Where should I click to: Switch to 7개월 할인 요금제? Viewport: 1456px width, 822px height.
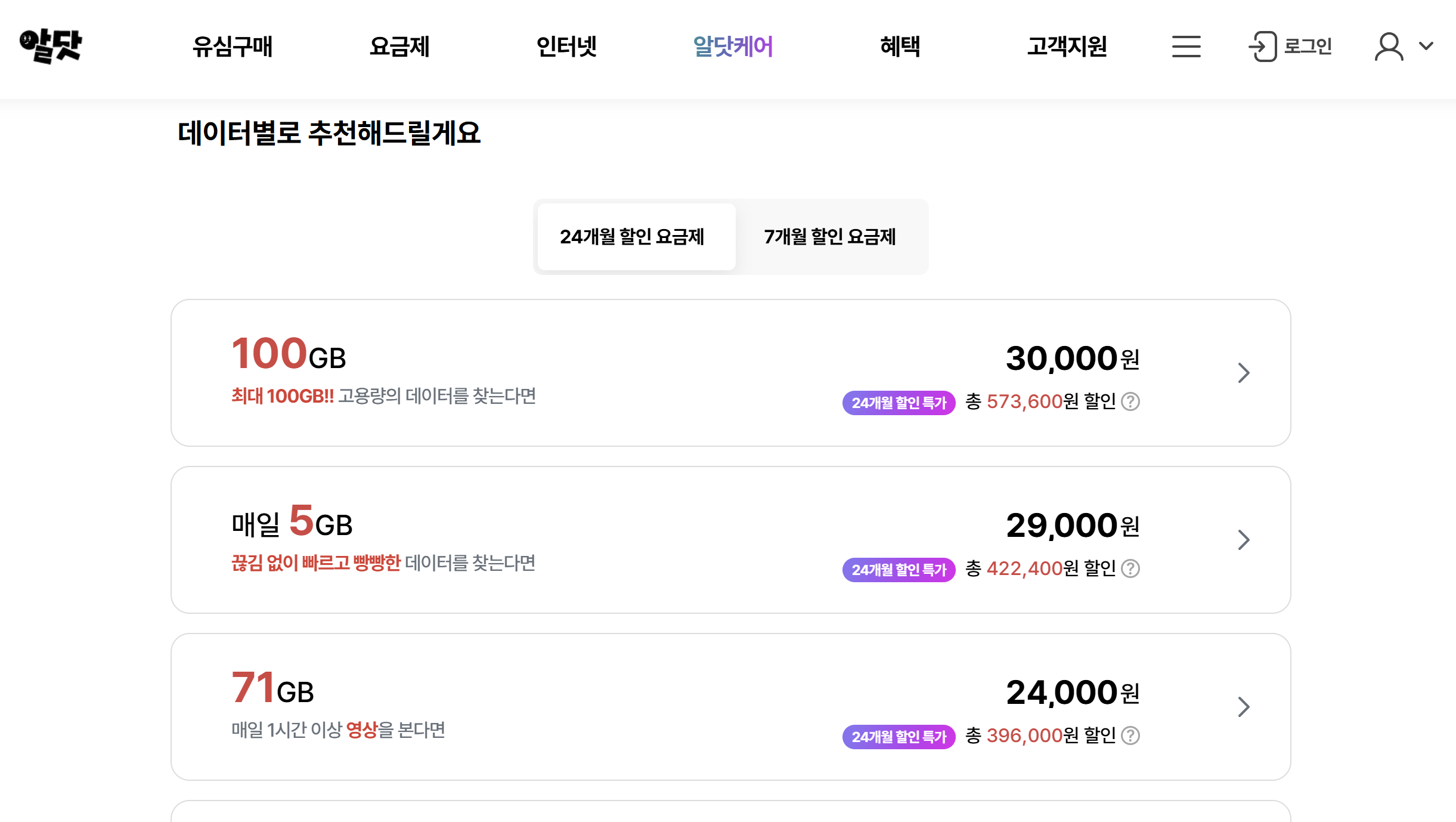click(x=831, y=237)
